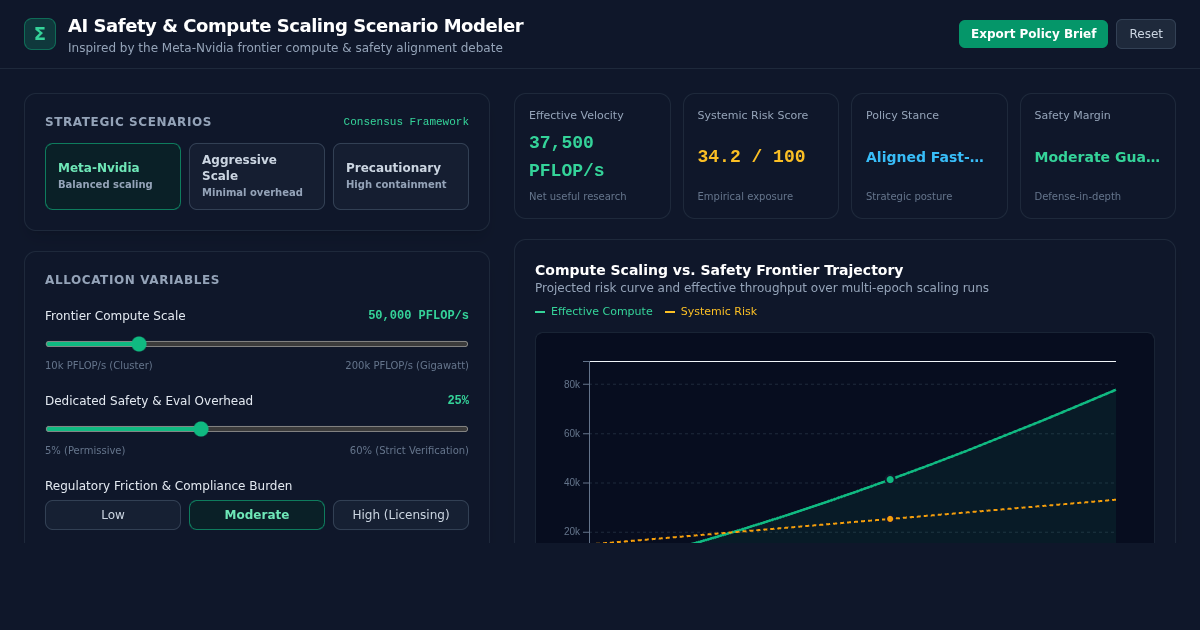
Task: Click the 60% (Strict Verification) label
Action: coord(409,450)
